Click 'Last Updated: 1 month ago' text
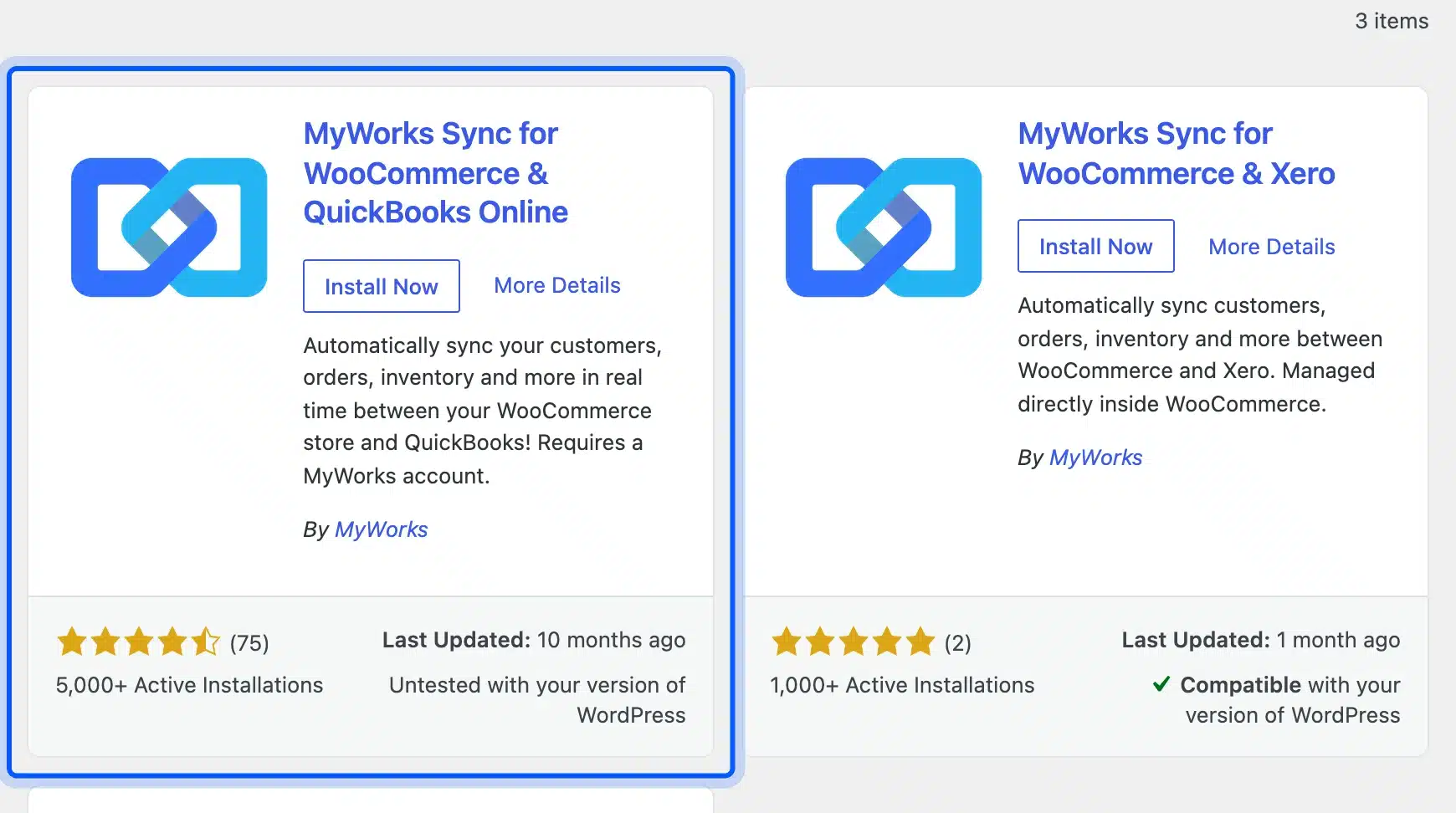Image resolution: width=1456 pixels, height=813 pixels. click(x=1261, y=640)
